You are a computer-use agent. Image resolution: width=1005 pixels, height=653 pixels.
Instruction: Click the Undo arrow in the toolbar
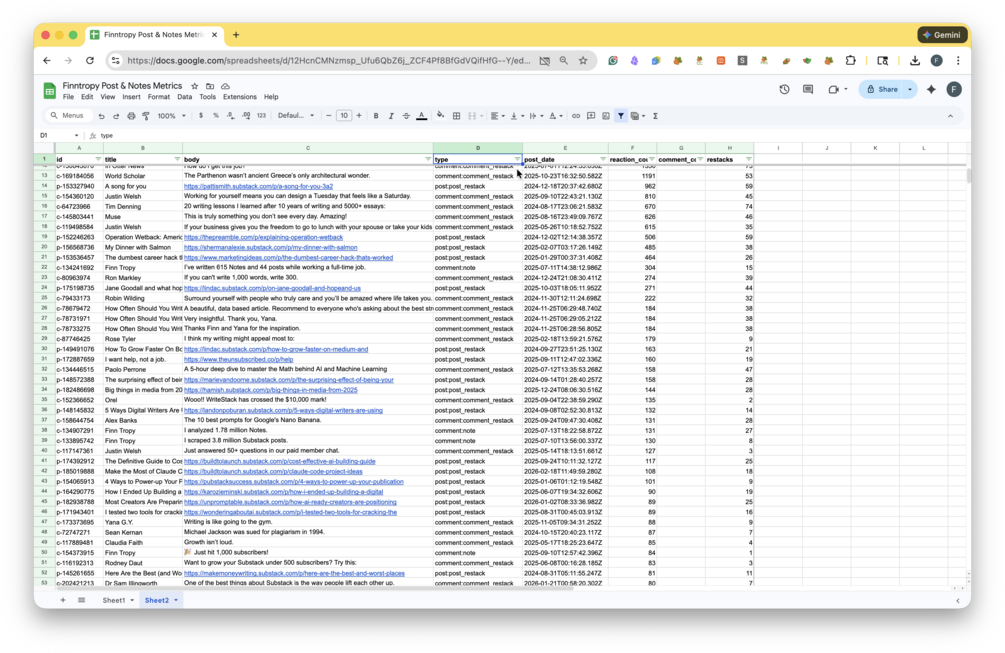coord(101,116)
